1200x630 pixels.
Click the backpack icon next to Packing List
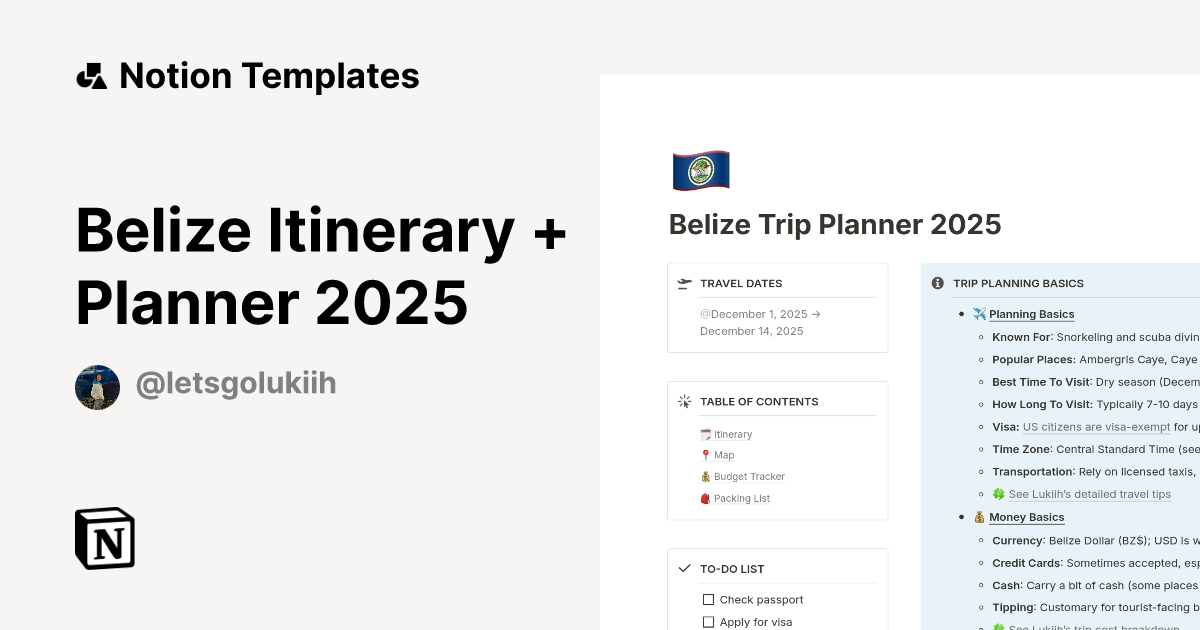coord(705,498)
